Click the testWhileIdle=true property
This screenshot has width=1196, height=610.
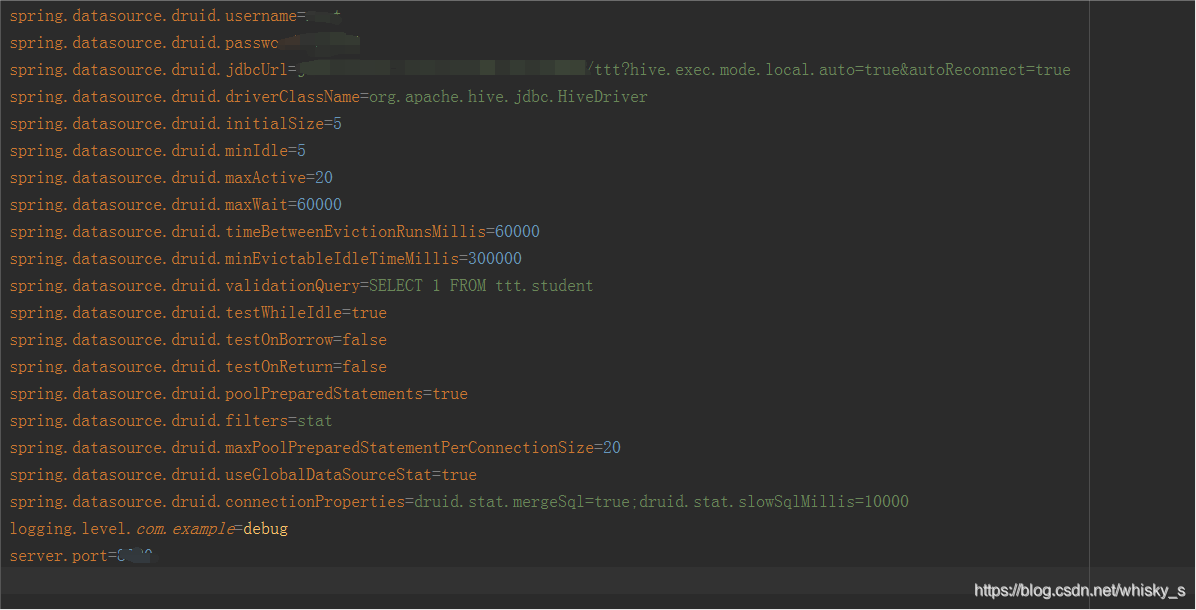200,312
